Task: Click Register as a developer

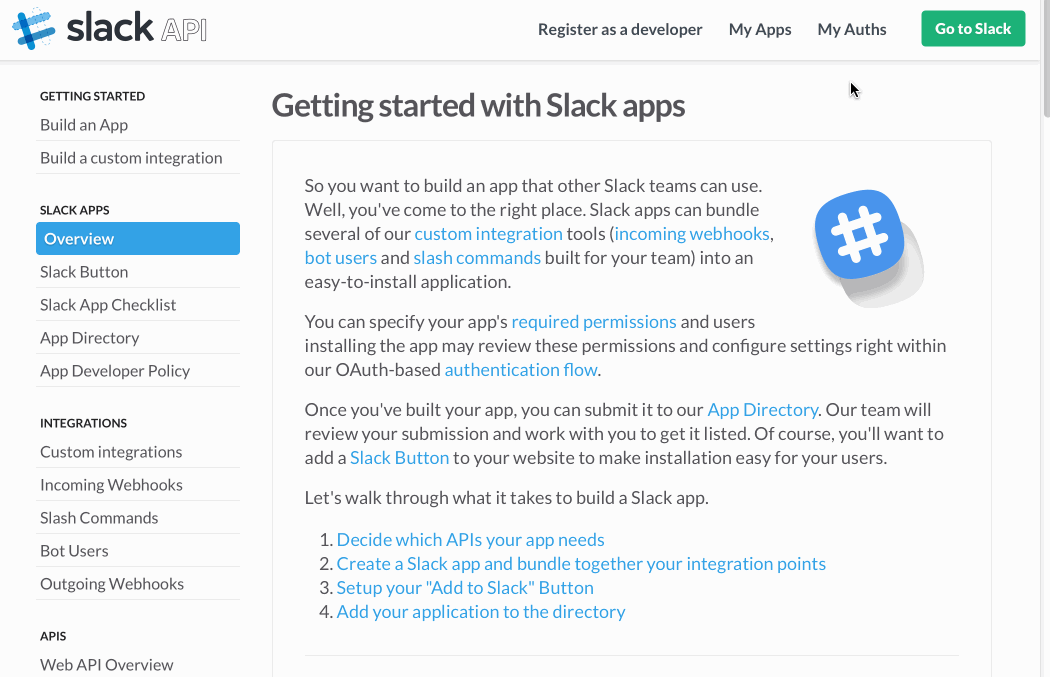Action: tap(620, 29)
